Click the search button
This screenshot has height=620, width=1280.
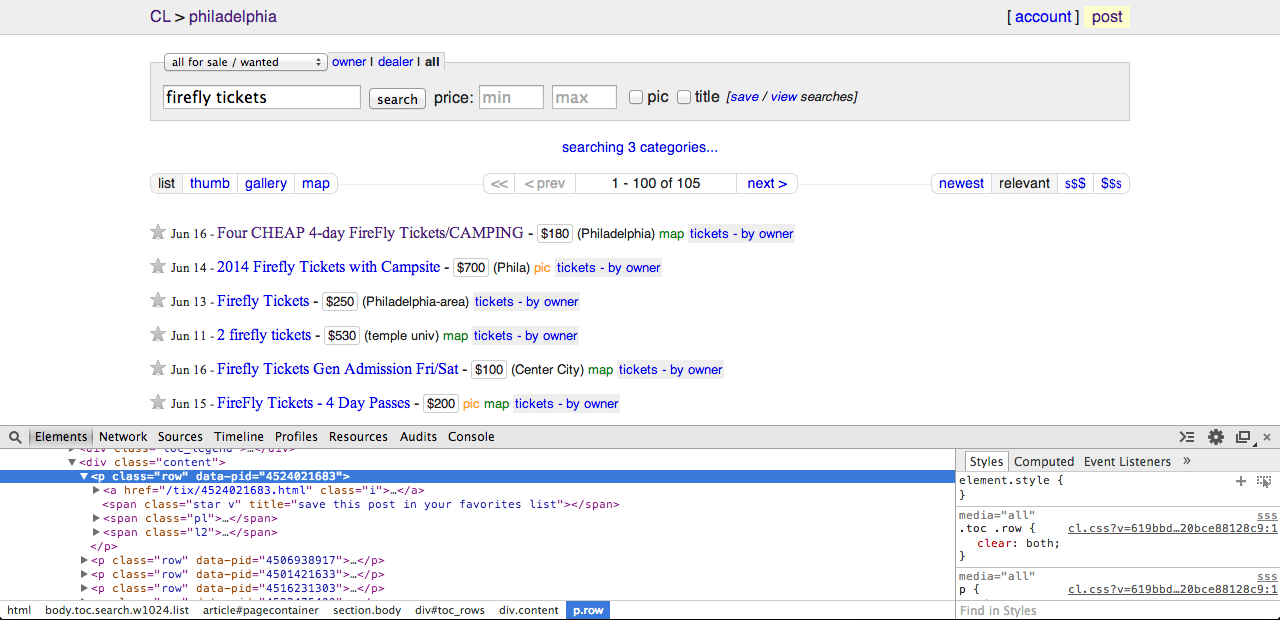[397, 98]
